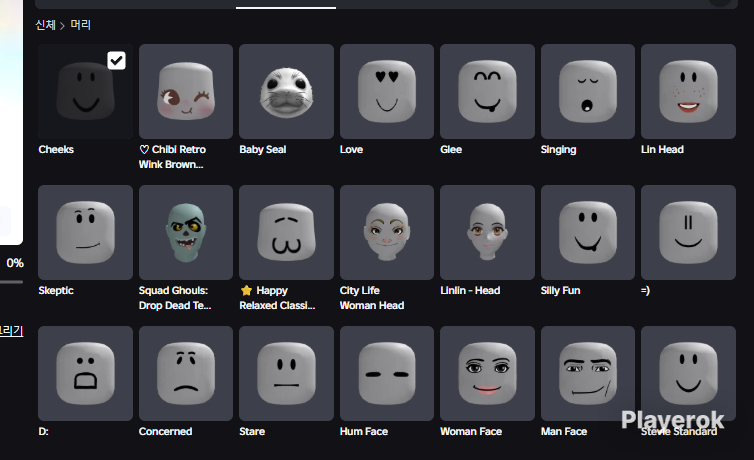This screenshot has height=460, width=754.
Task: Choose the =) smiley head
Action: (x=688, y=232)
